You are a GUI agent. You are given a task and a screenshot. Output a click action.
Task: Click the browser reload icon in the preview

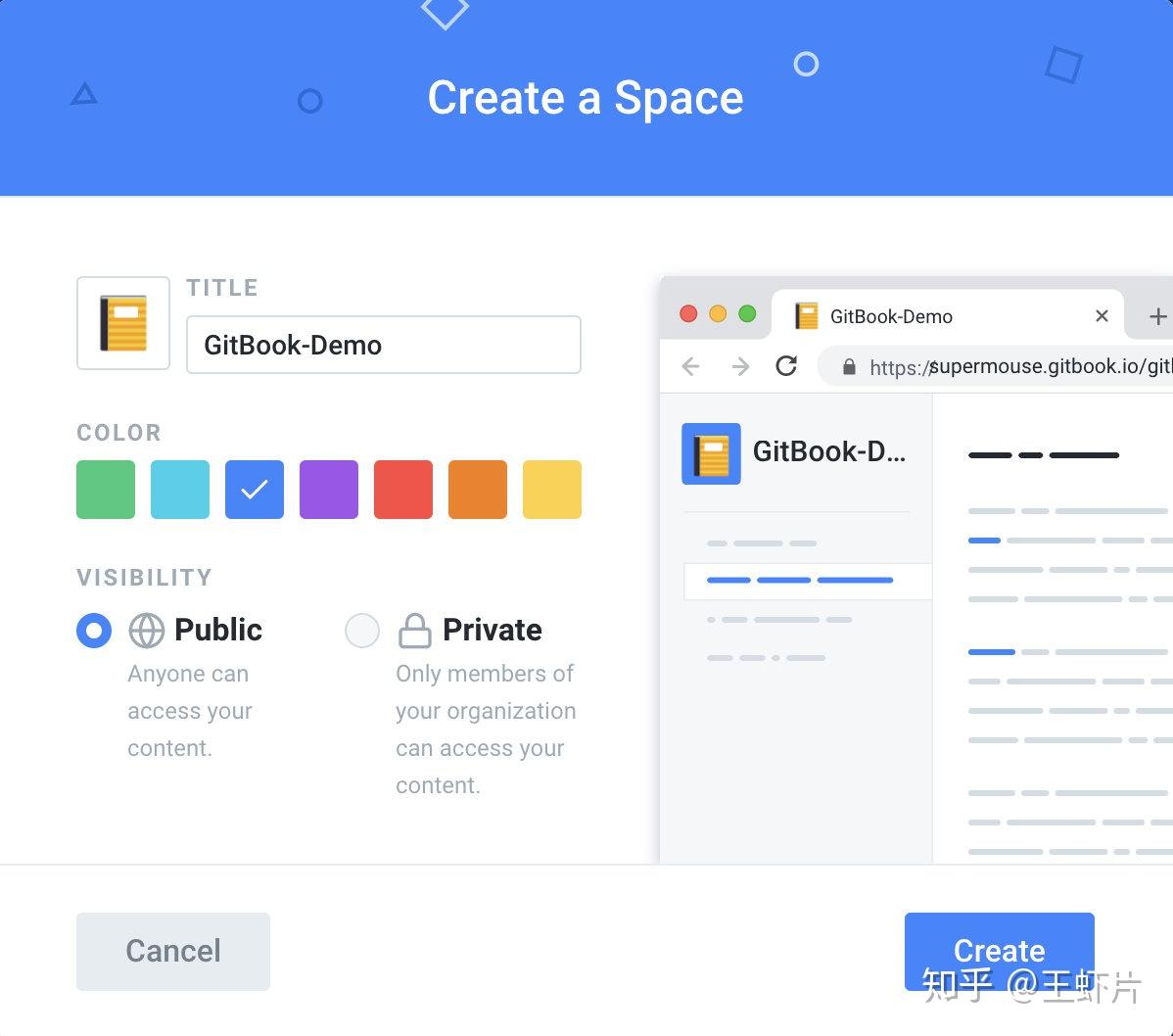(x=786, y=365)
